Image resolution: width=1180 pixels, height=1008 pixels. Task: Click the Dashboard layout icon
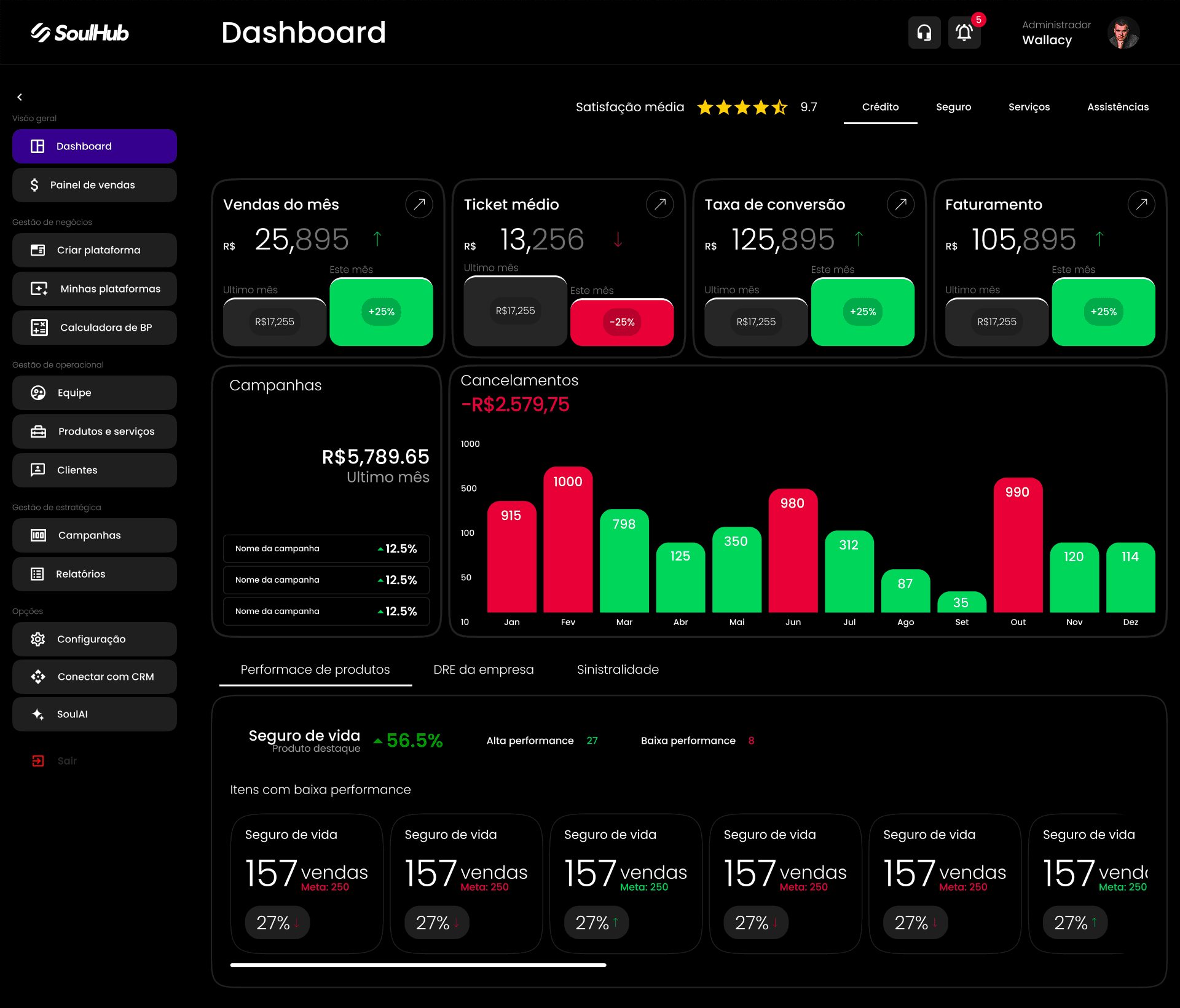(x=37, y=146)
